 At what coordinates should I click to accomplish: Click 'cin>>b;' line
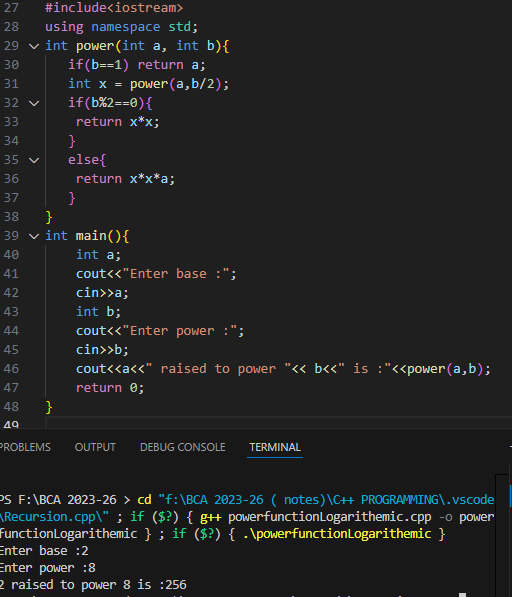pos(102,350)
